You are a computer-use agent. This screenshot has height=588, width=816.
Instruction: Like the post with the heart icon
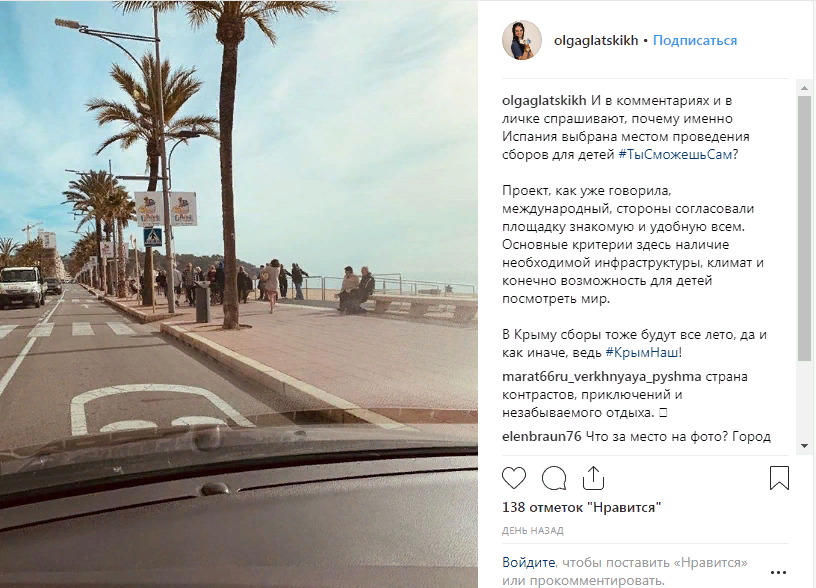(x=514, y=478)
